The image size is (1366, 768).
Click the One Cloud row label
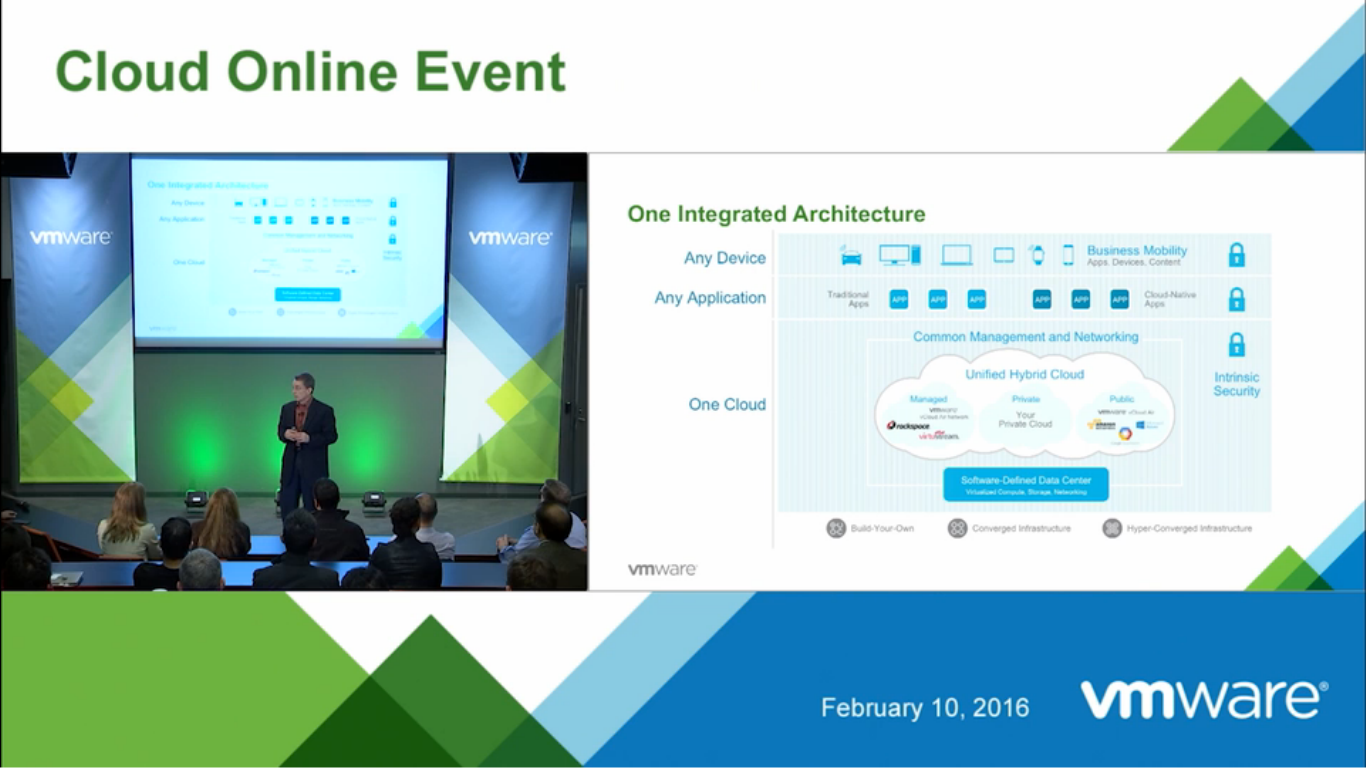[x=727, y=404]
